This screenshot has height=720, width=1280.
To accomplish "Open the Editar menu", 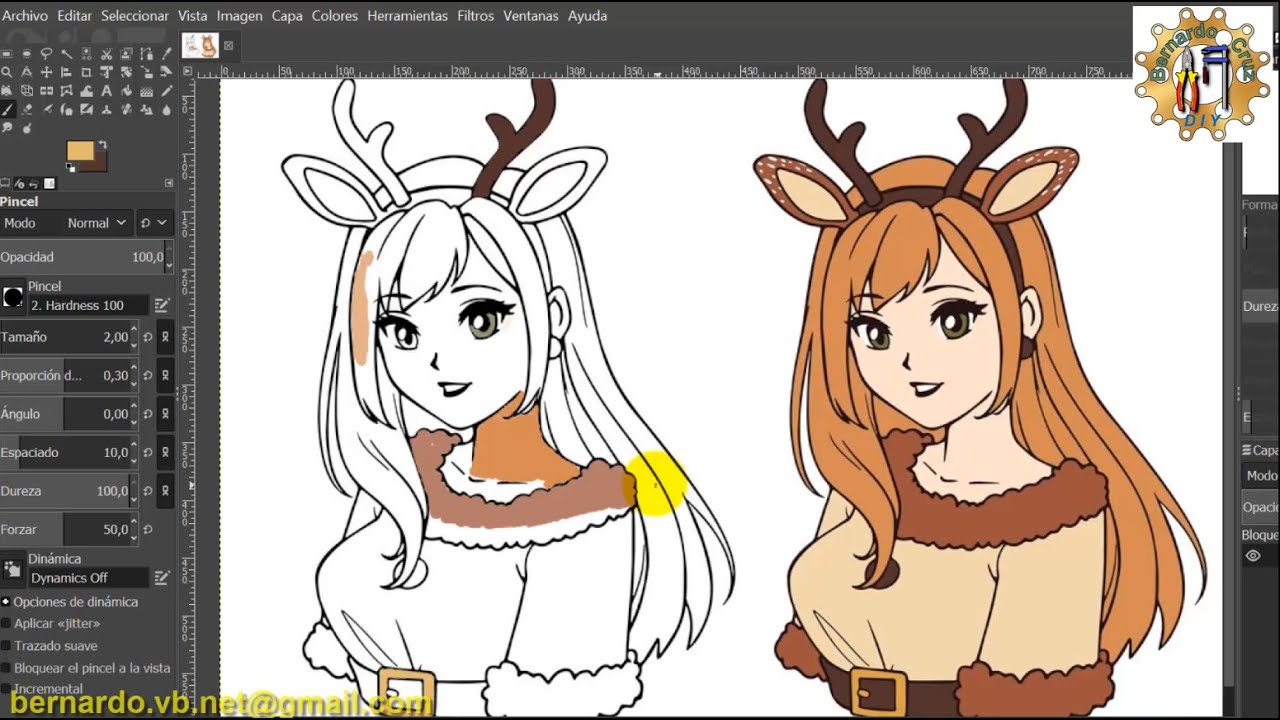I will [74, 16].
